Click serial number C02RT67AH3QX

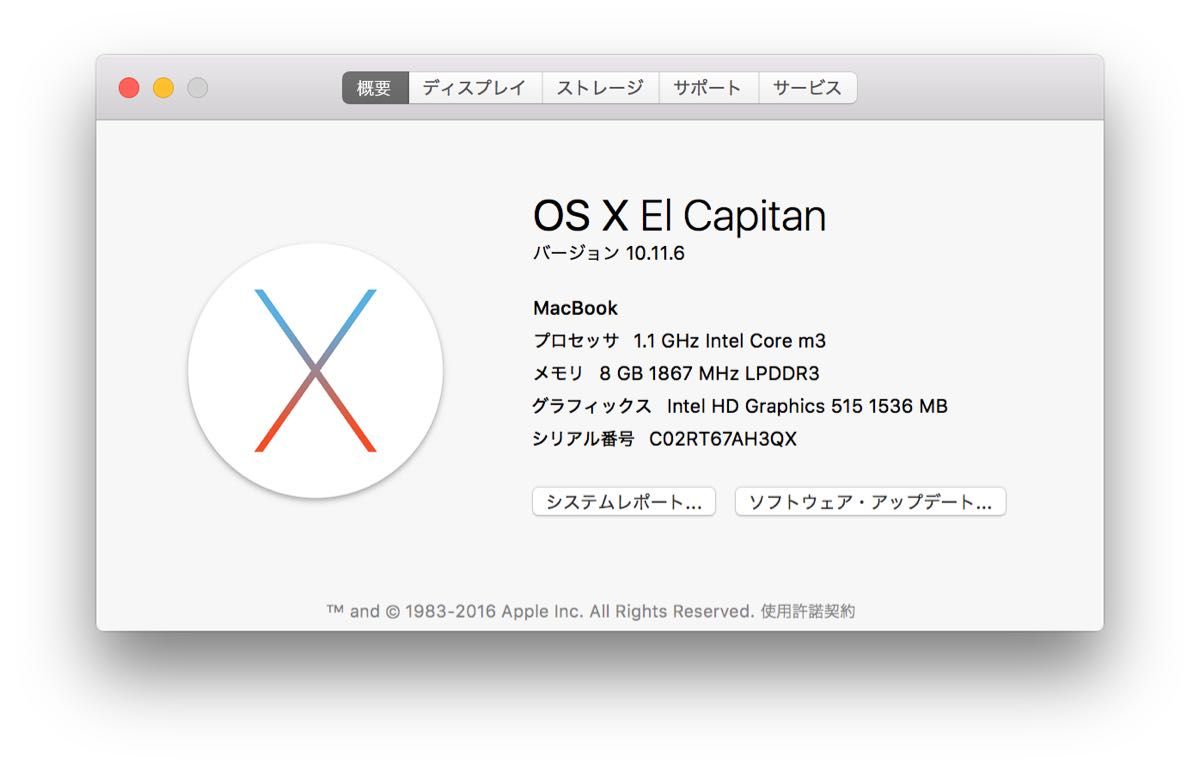723,439
